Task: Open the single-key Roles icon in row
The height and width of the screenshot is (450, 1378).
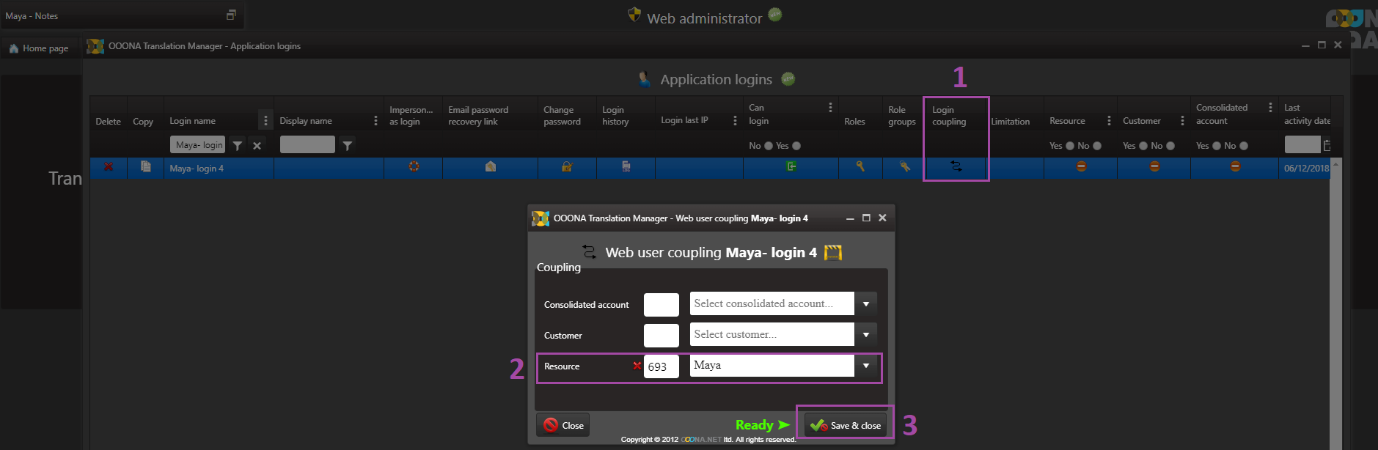Action: 859,167
